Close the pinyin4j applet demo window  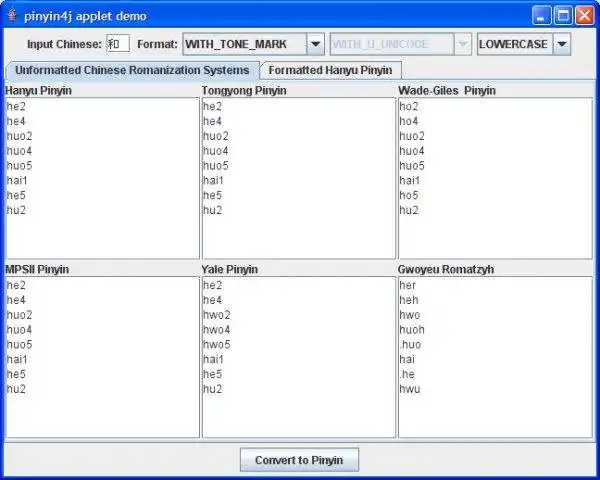click(x=585, y=16)
